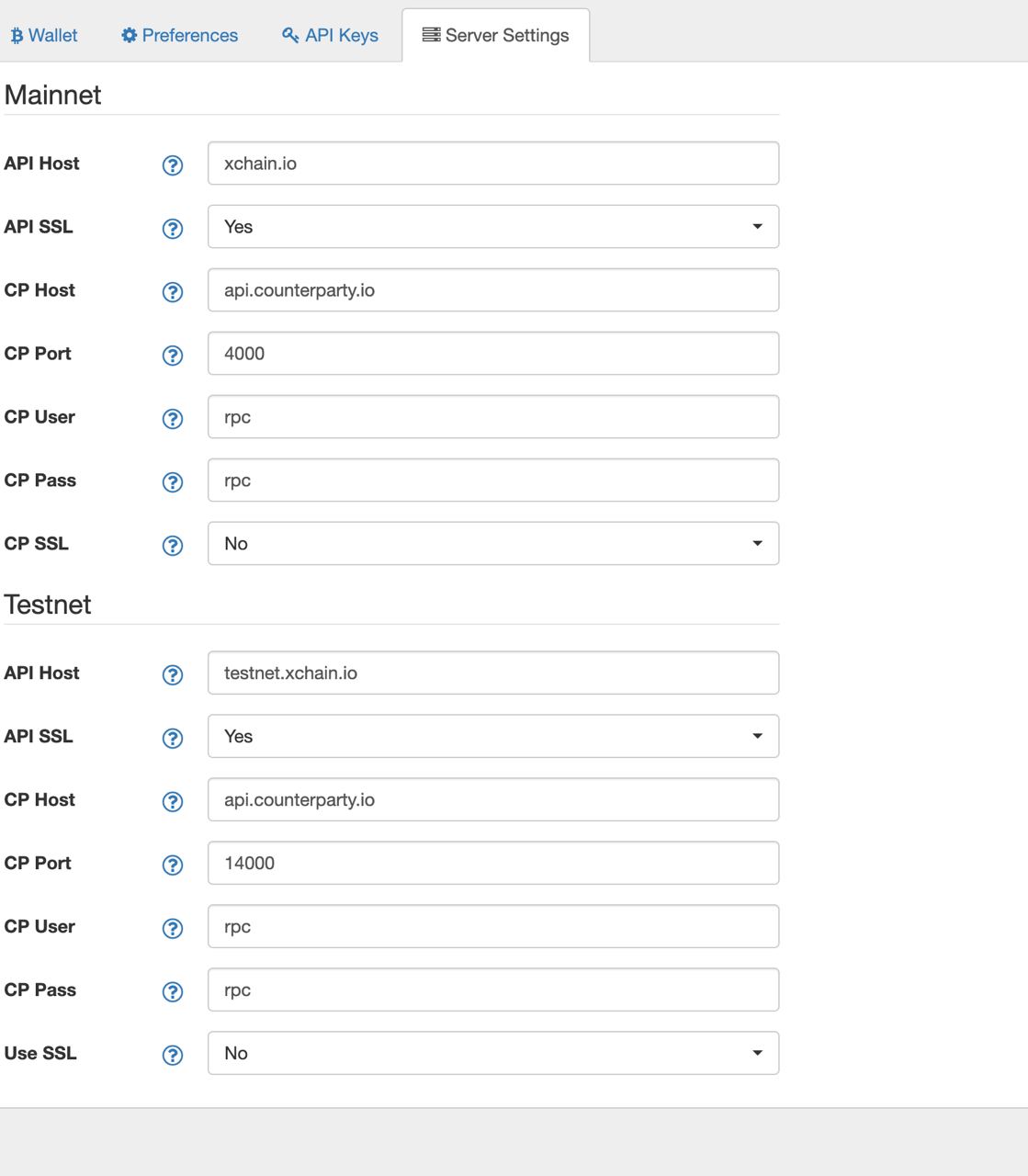
Task: Click help icon beside Mainnet CP Pass
Action: pos(173,482)
